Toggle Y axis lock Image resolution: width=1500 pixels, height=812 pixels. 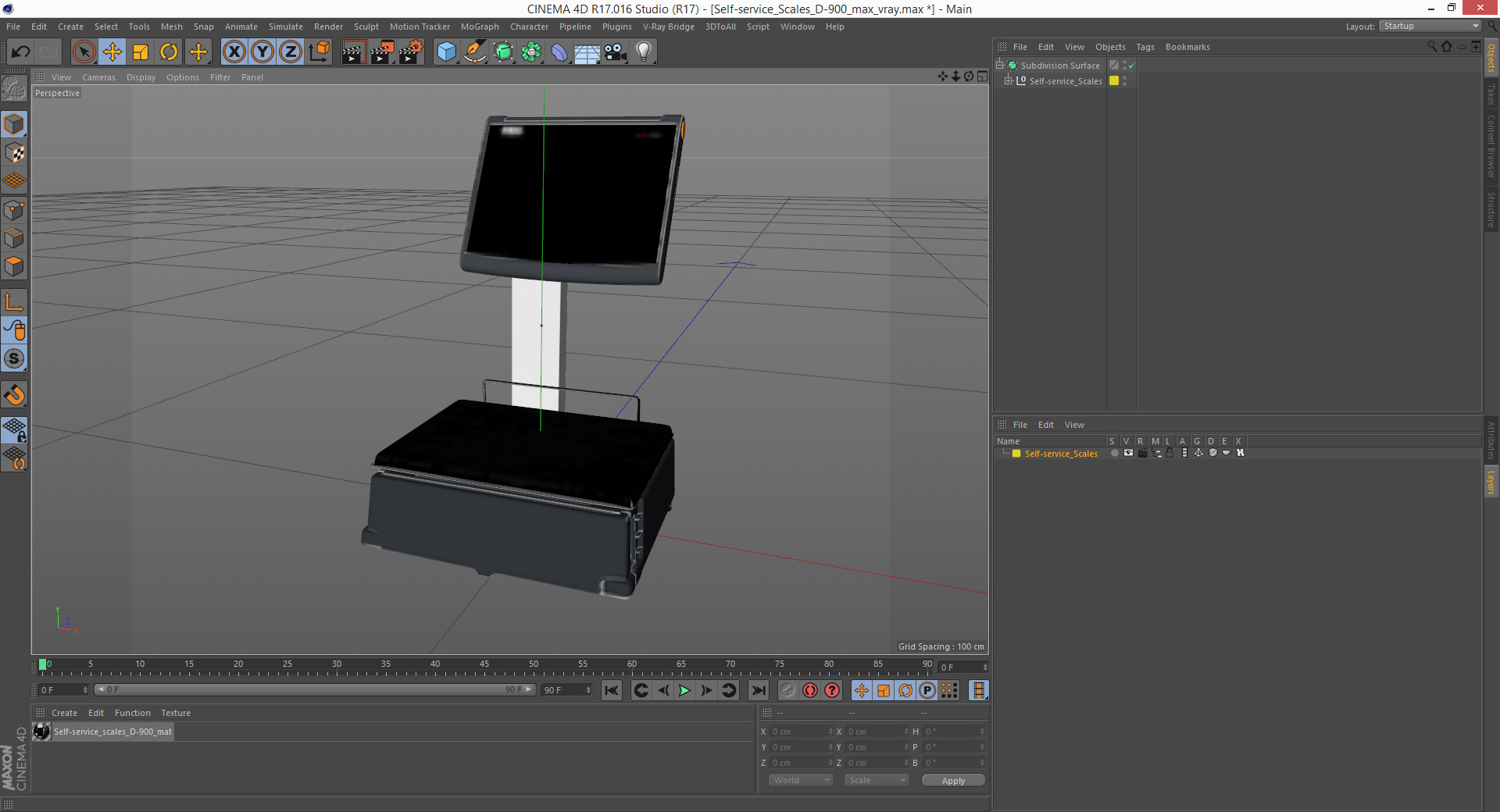coord(262,52)
